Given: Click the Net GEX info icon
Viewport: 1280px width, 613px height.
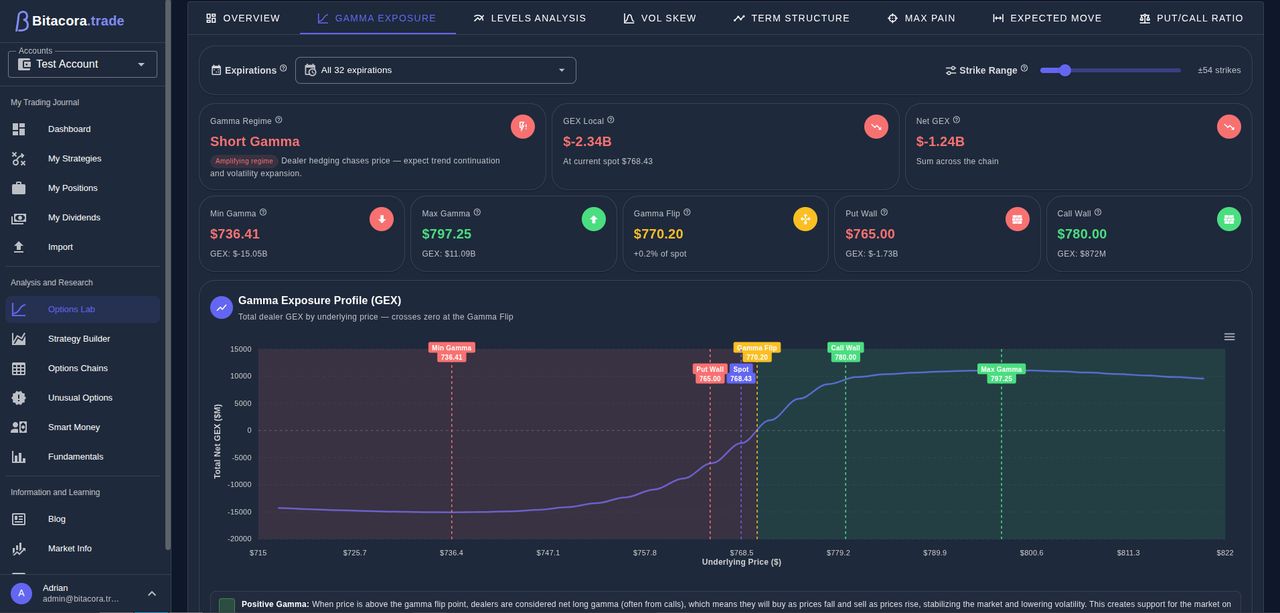Looking at the screenshot, I should pos(957,120).
